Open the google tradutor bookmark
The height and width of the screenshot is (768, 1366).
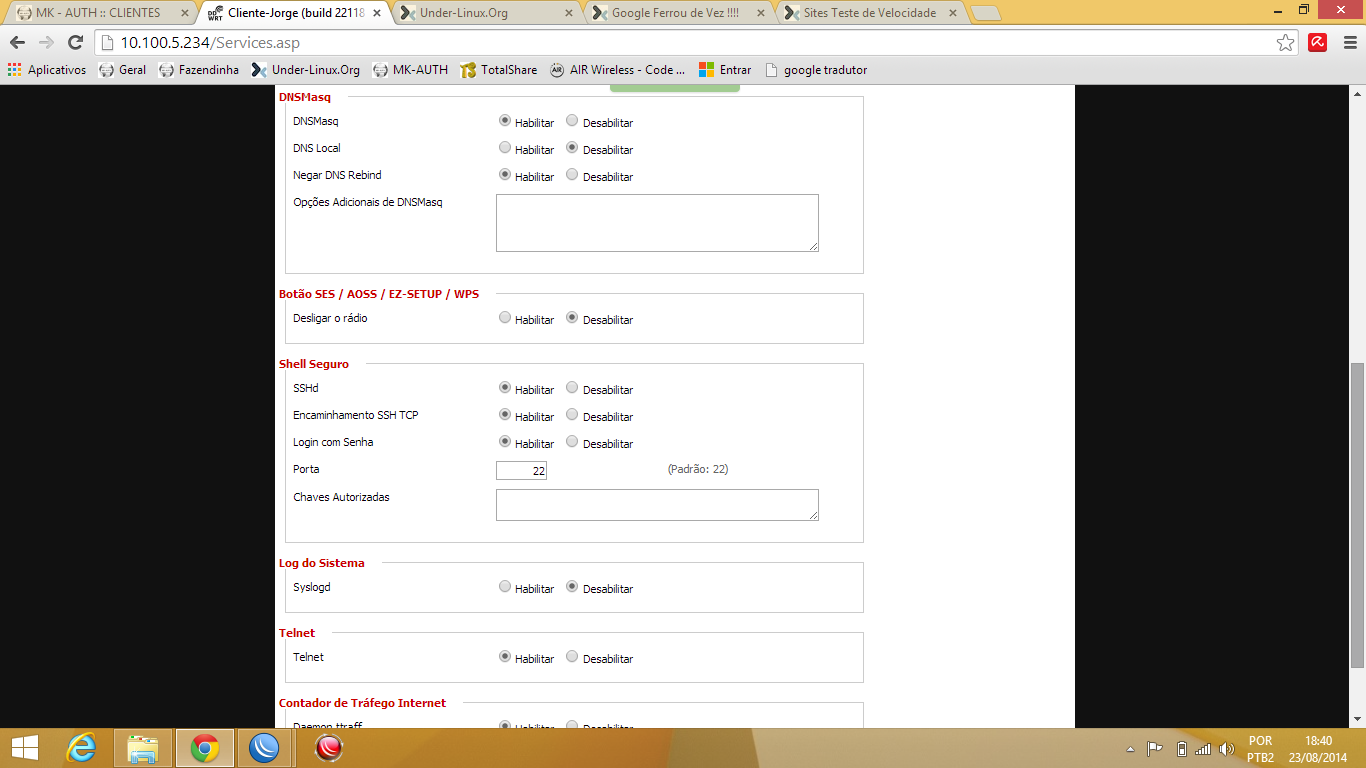(x=815, y=70)
